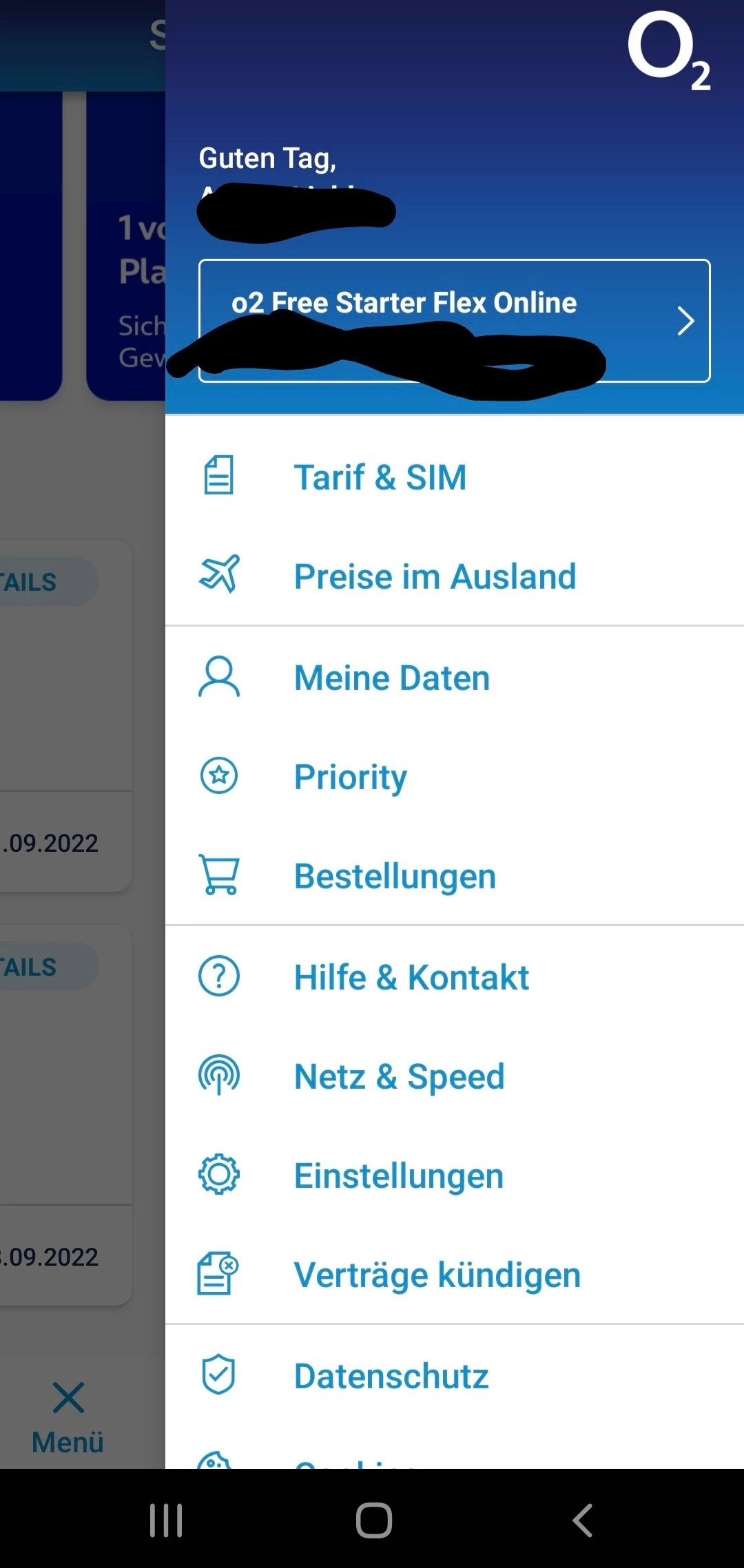Tap the question mark help icon

[219, 976]
